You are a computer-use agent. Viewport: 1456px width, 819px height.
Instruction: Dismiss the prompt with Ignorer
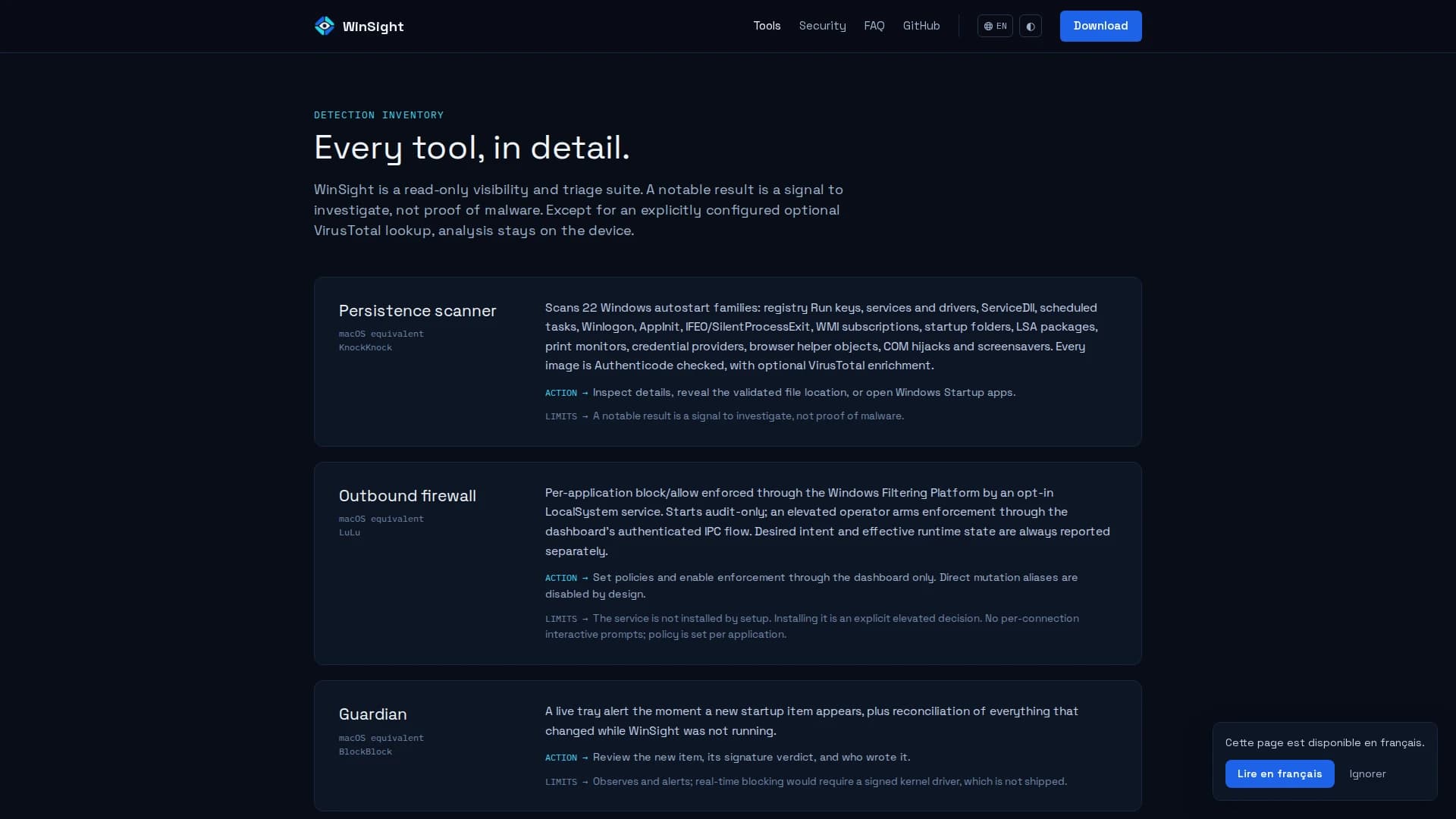[1368, 773]
